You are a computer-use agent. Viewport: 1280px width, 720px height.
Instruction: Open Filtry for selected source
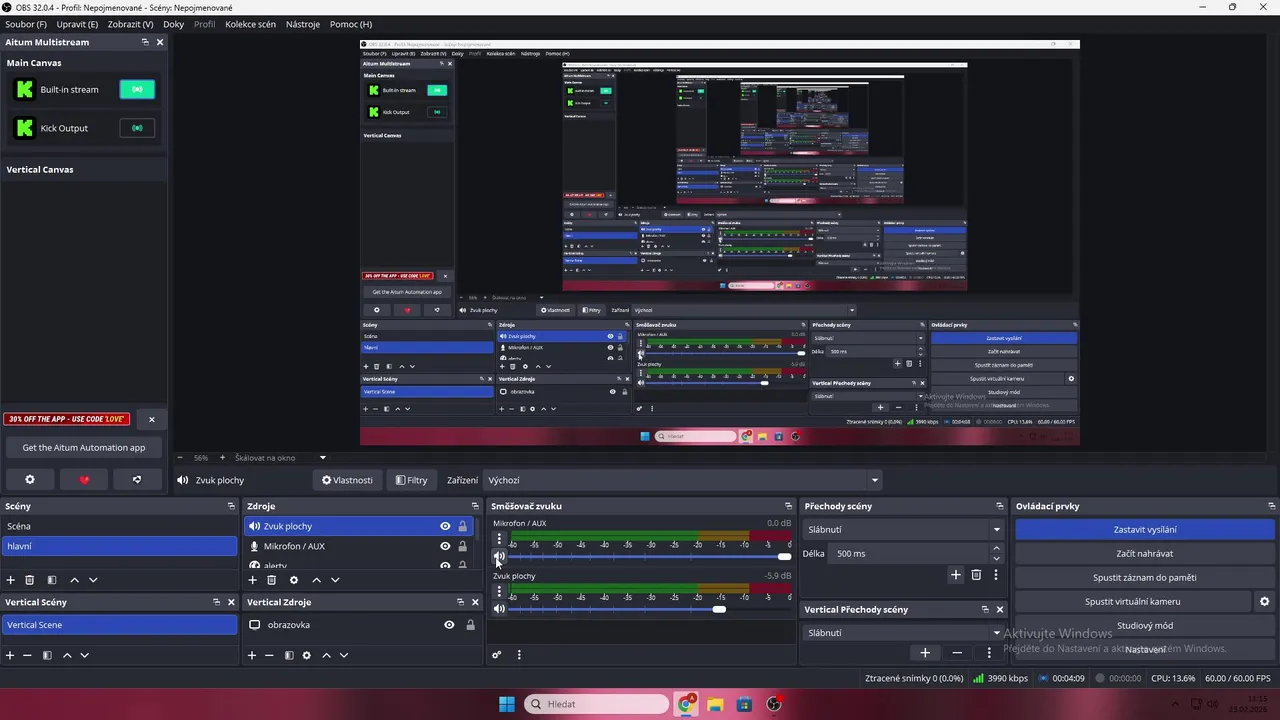(411, 480)
